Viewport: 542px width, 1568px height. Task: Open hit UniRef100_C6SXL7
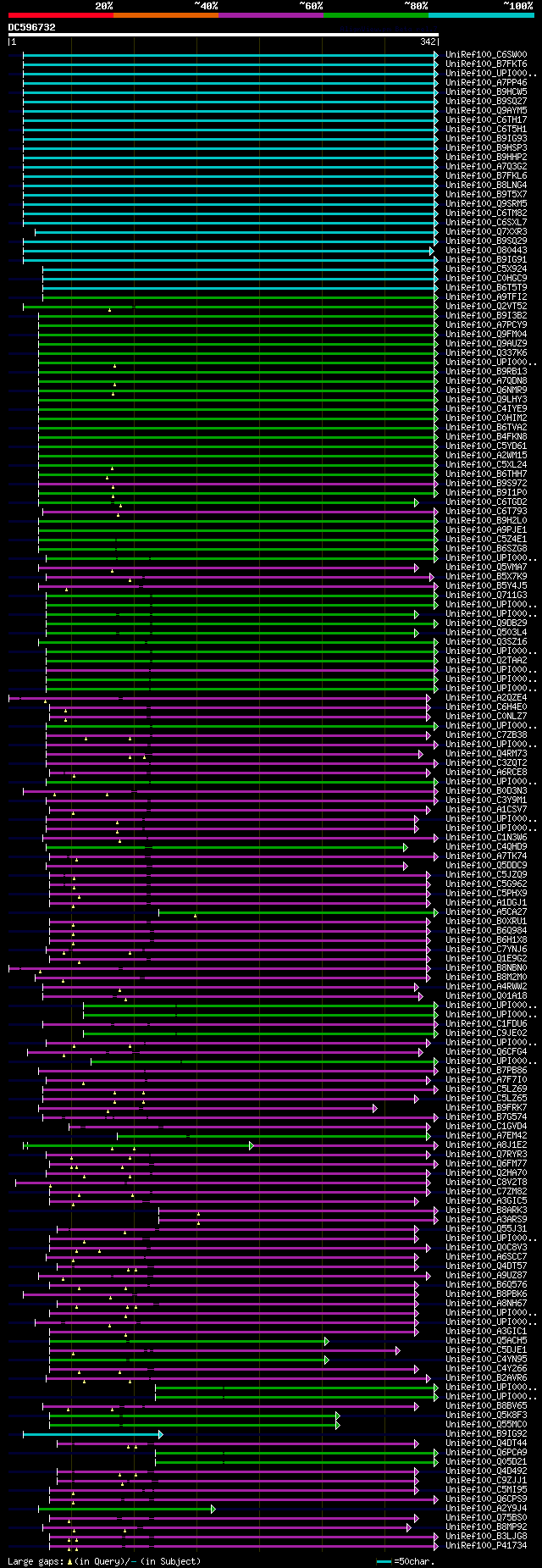coord(486,222)
